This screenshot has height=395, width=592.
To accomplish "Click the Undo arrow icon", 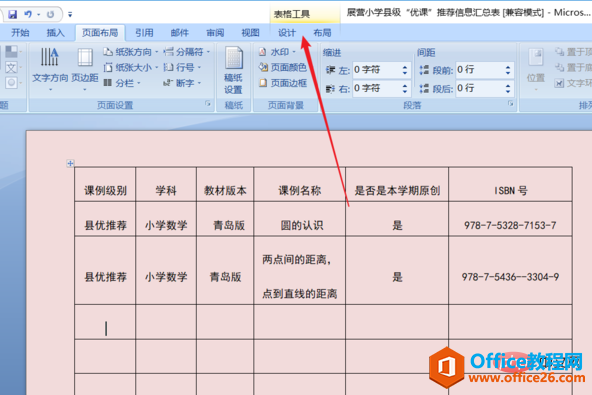I will coord(28,14).
